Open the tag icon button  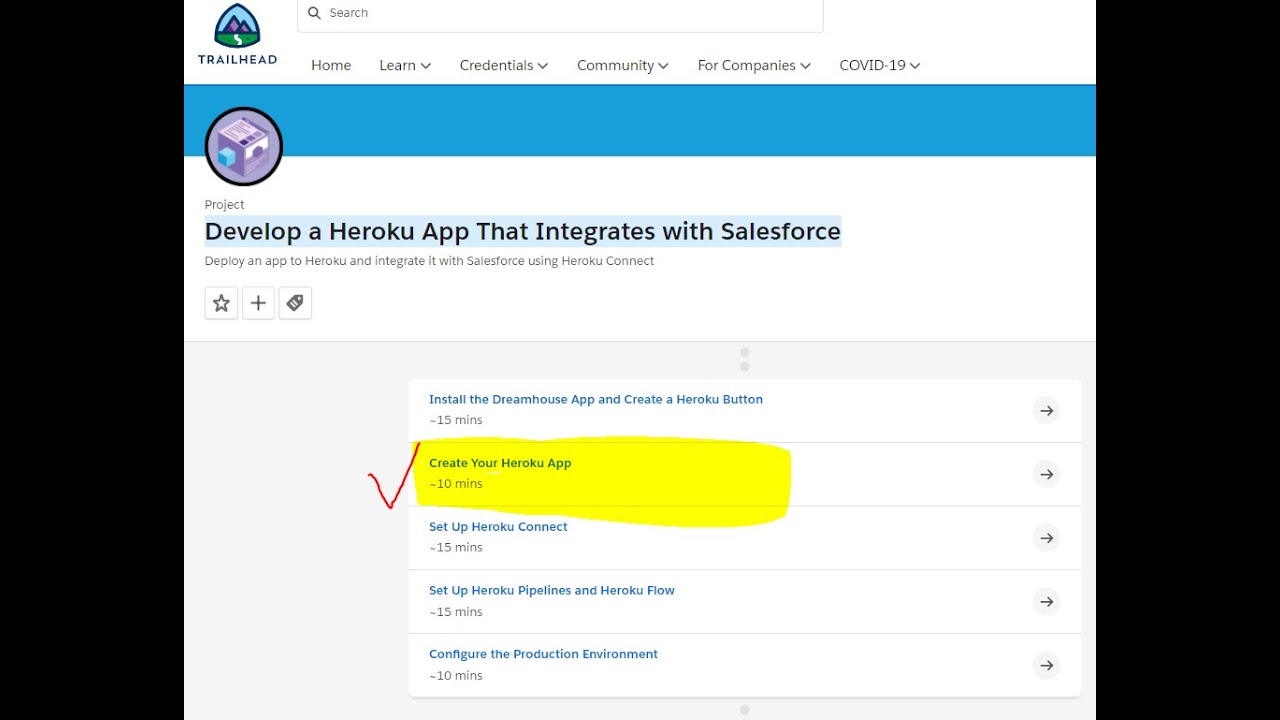(x=295, y=303)
